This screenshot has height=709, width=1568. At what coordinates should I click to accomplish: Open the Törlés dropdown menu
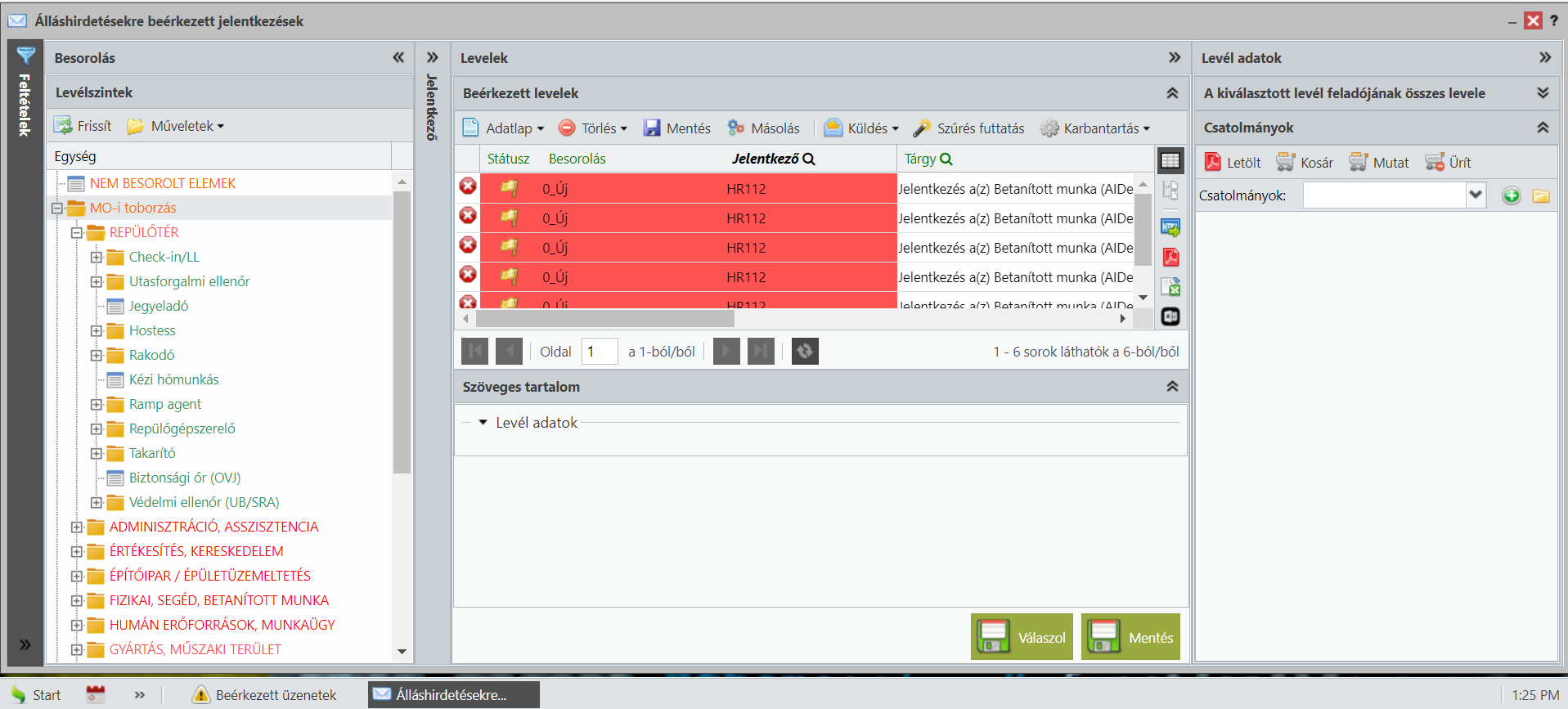tap(603, 128)
